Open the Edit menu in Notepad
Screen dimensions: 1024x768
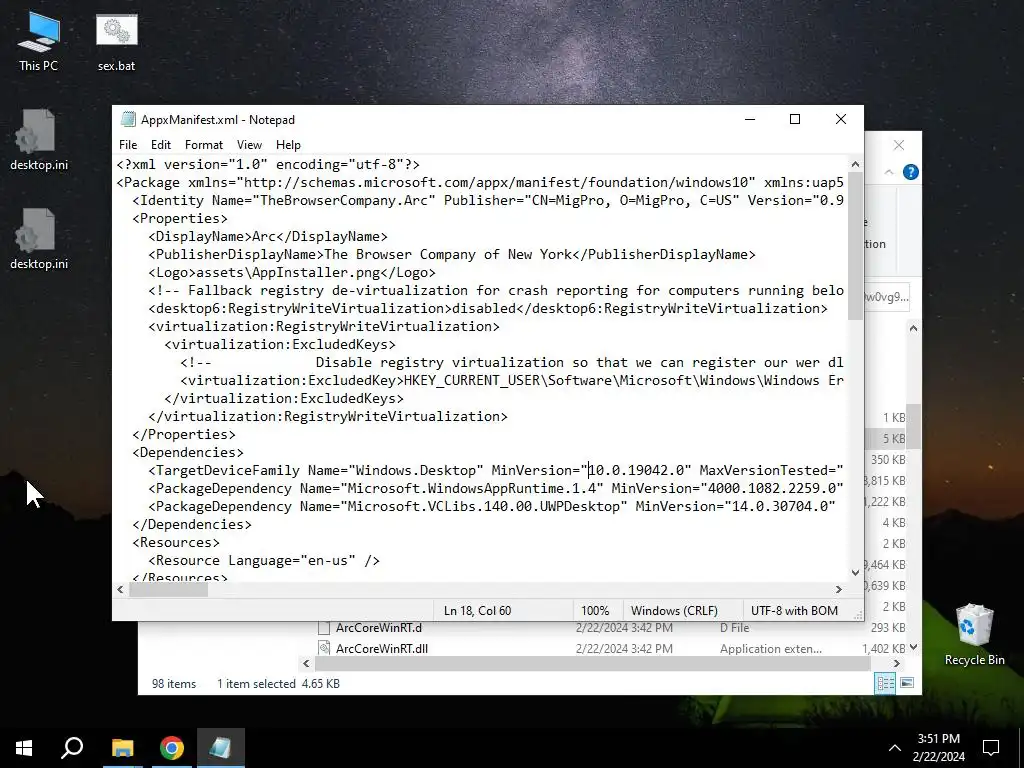(161, 145)
